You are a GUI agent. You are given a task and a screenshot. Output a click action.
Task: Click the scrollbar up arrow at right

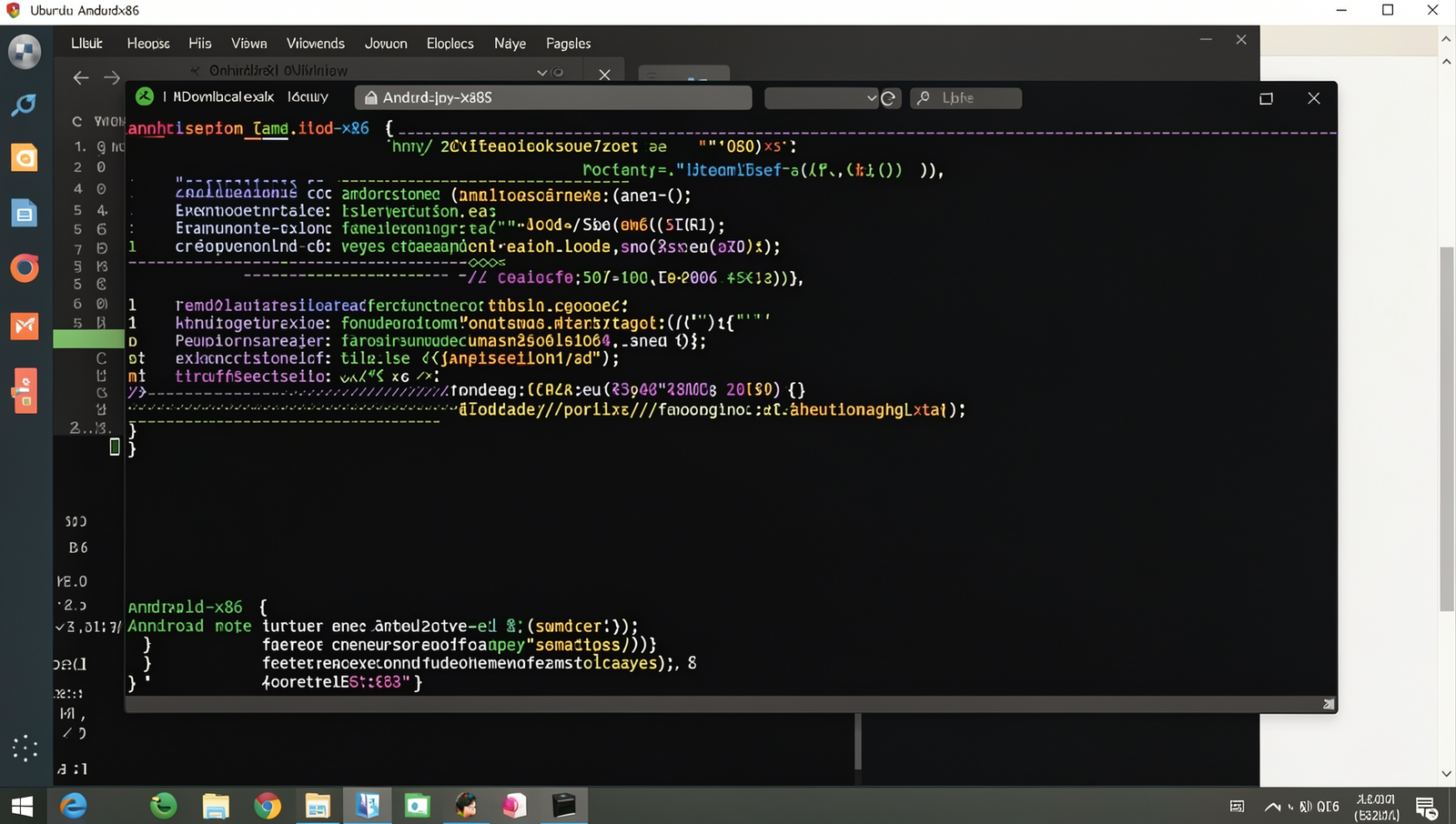1447,39
